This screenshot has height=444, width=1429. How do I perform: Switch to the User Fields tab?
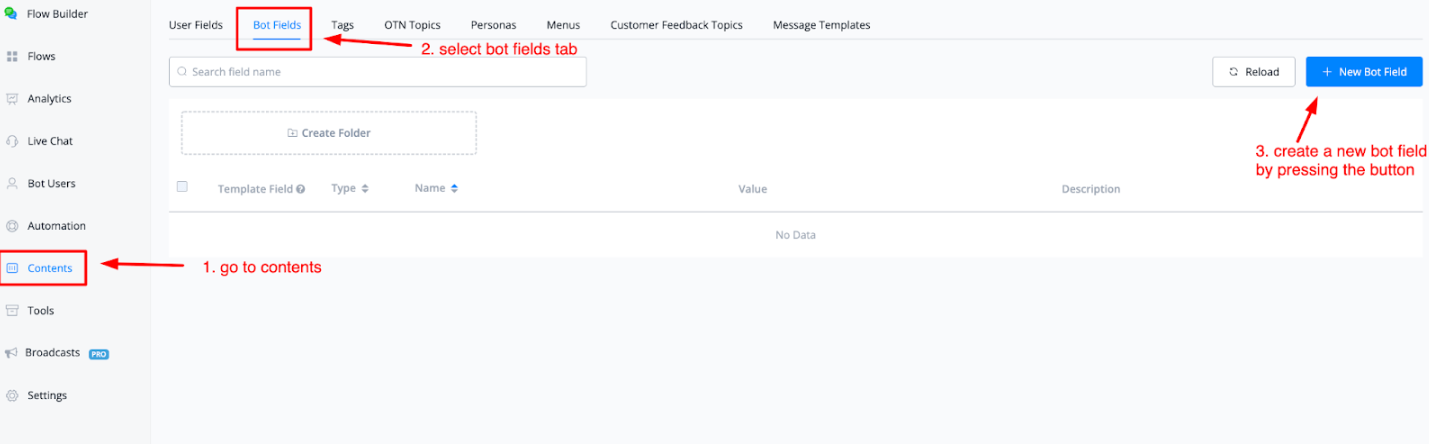196,25
